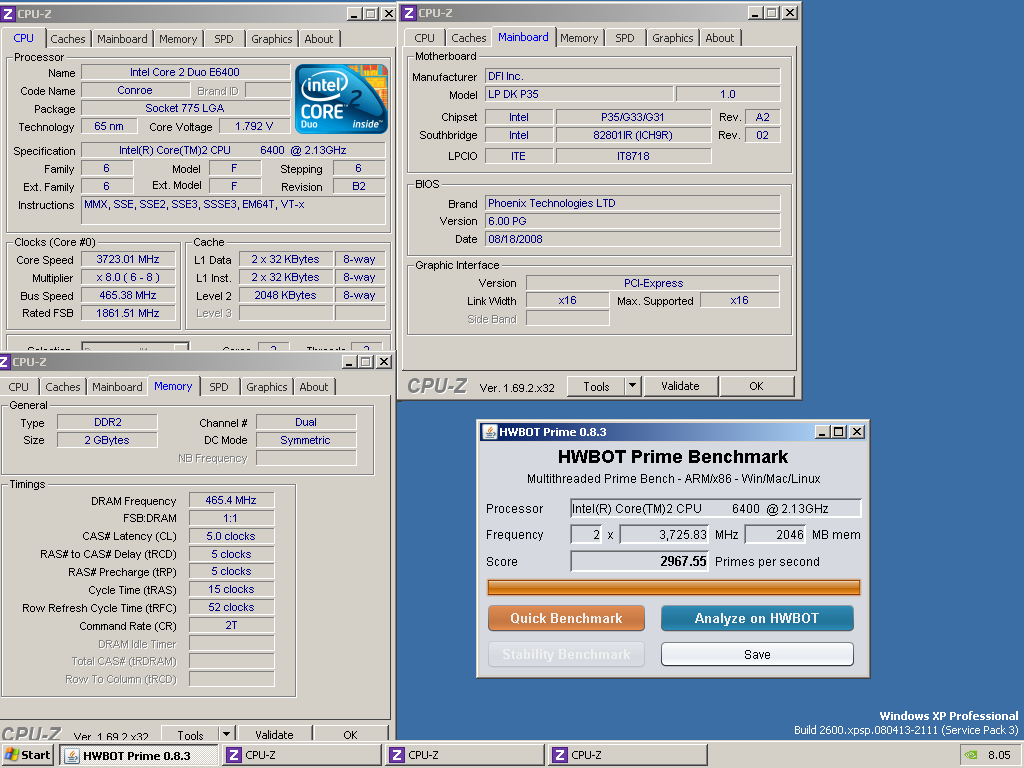The height and width of the screenshot is (768, 1024).
Task: Click OK in the Mainboard window
Action: coord(756,386)
